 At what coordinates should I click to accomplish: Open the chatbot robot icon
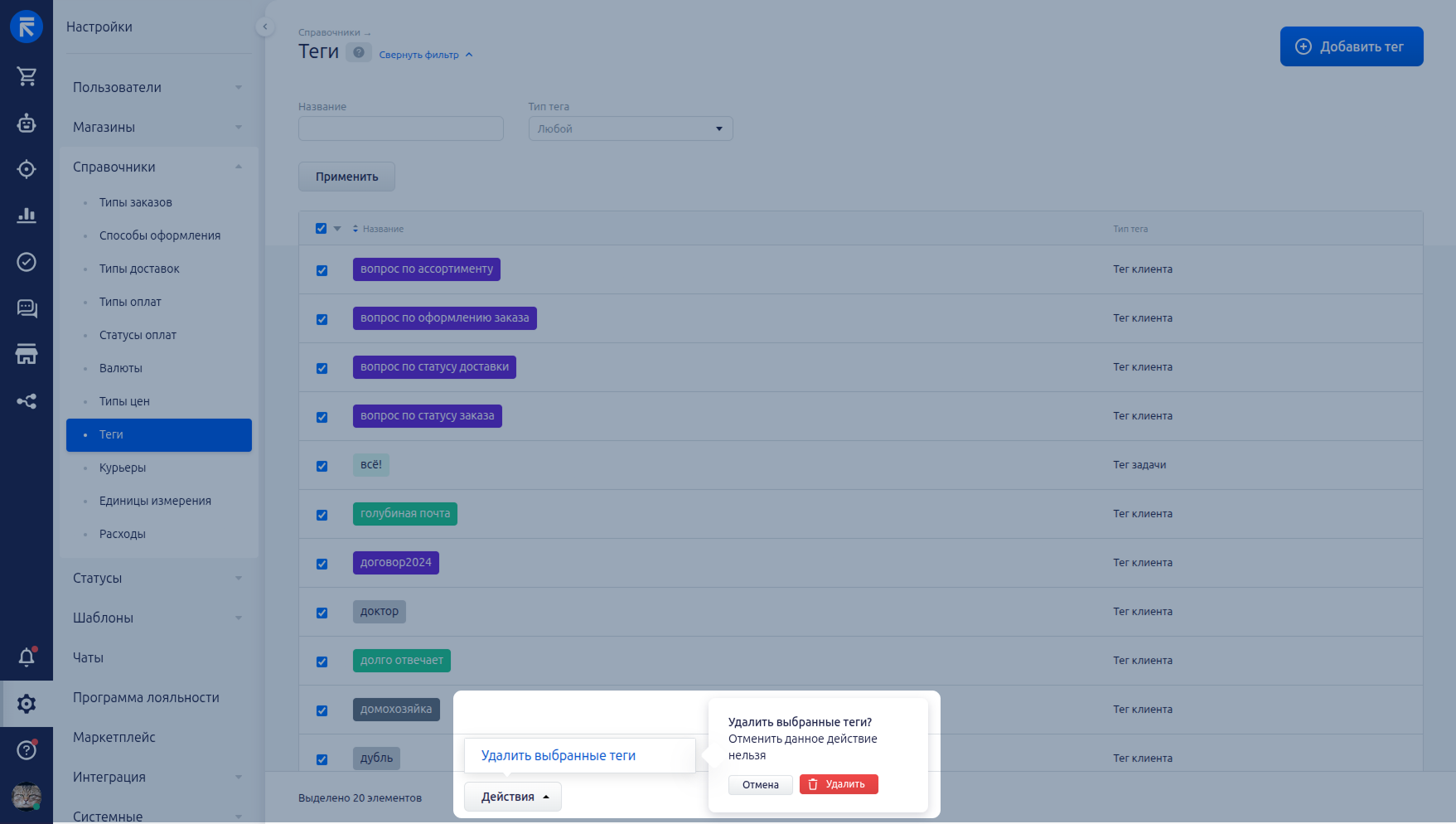[27, 124]
